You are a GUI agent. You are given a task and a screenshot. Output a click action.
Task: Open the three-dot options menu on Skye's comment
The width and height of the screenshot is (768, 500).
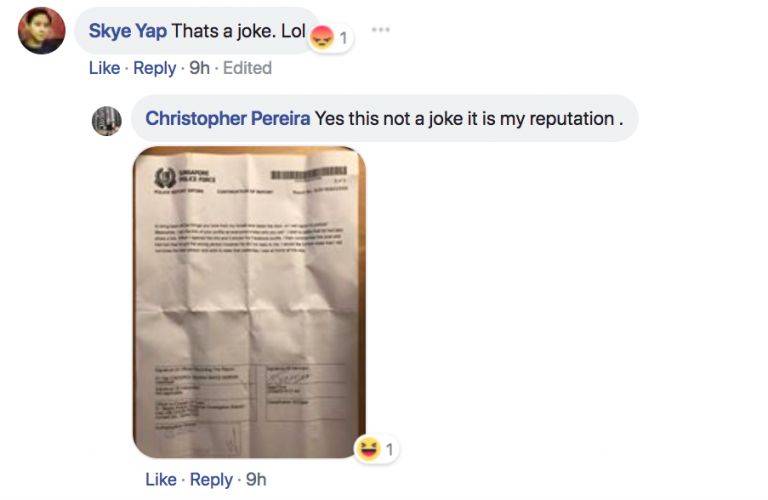381,29
